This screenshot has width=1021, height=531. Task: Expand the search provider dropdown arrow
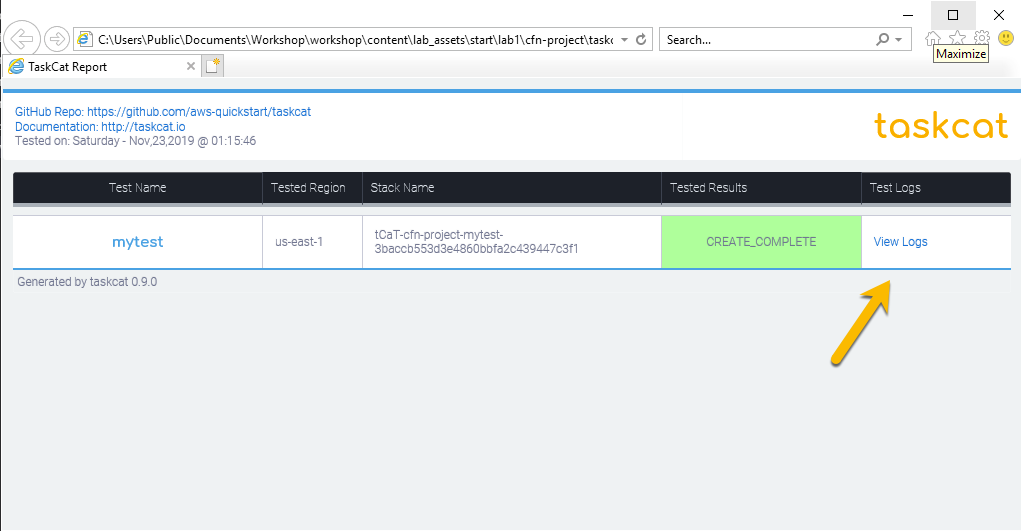point(899,40)
